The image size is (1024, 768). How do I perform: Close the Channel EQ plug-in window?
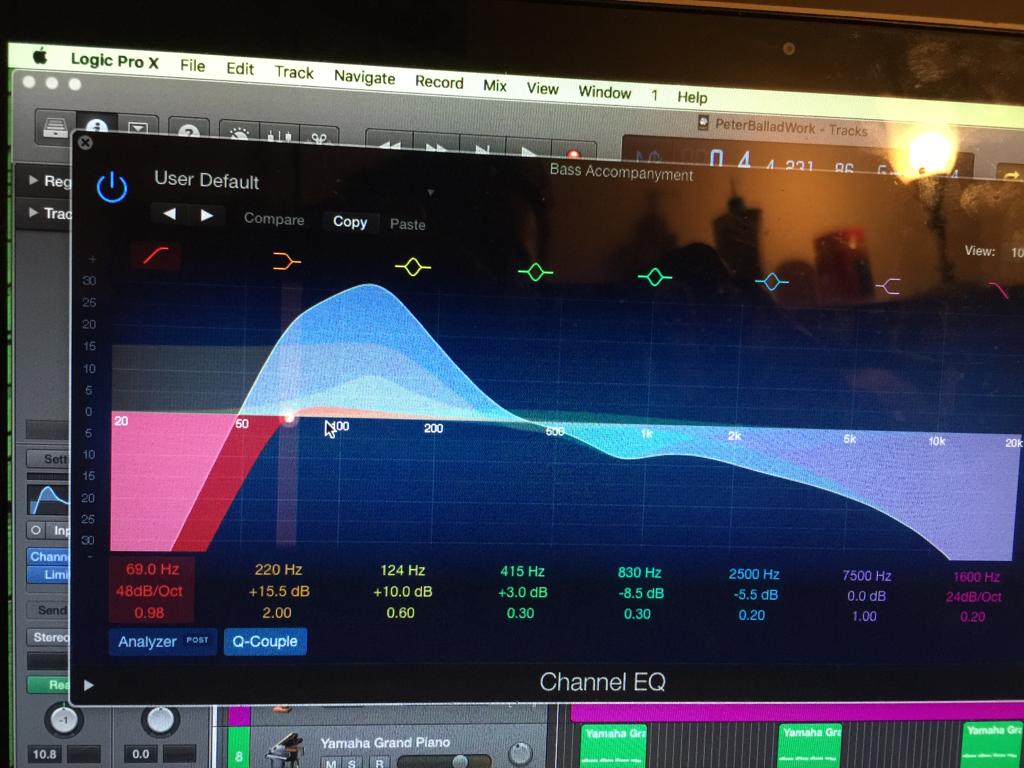coord(85,142)
